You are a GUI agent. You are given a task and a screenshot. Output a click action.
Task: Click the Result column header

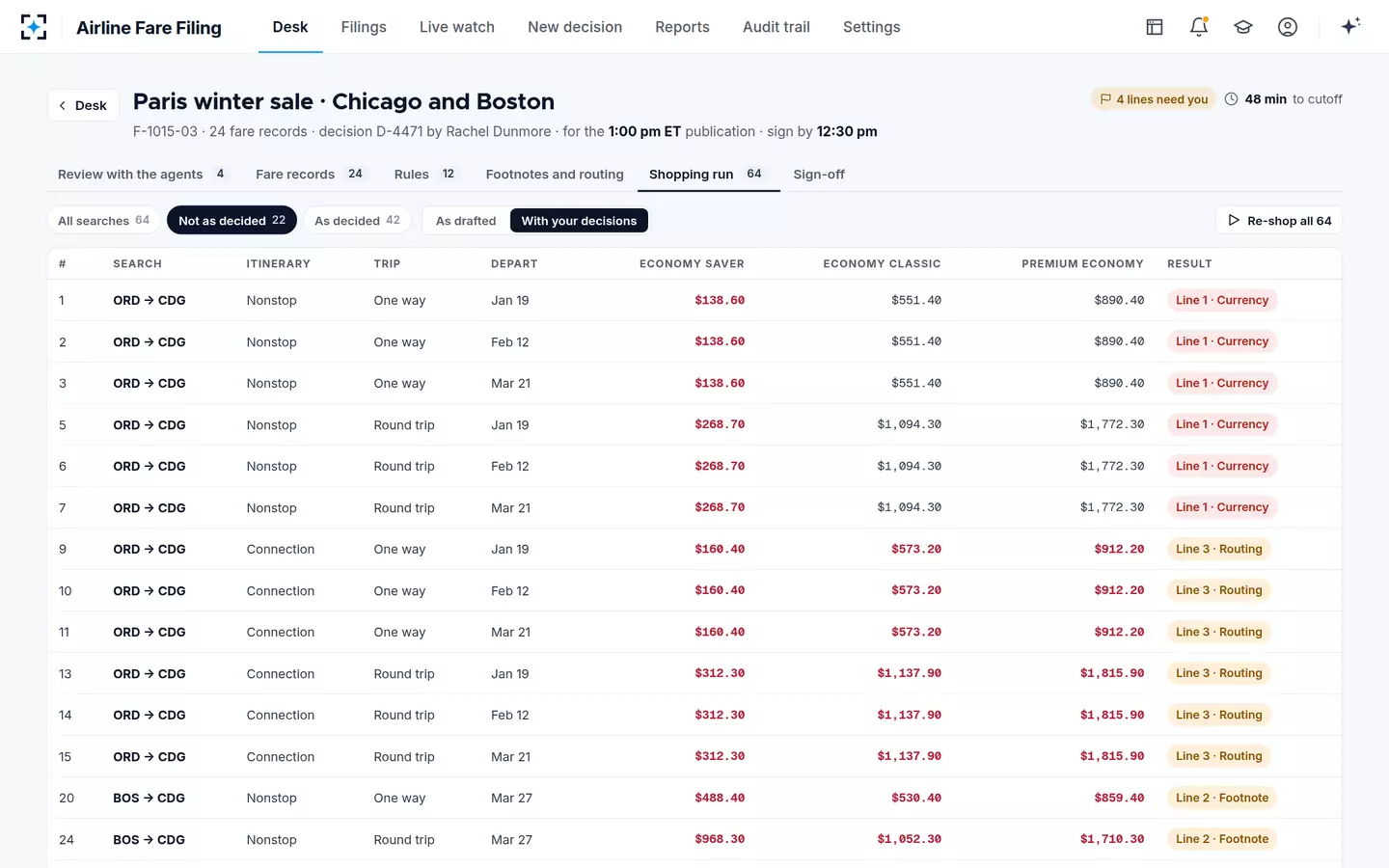point(1189,263)
